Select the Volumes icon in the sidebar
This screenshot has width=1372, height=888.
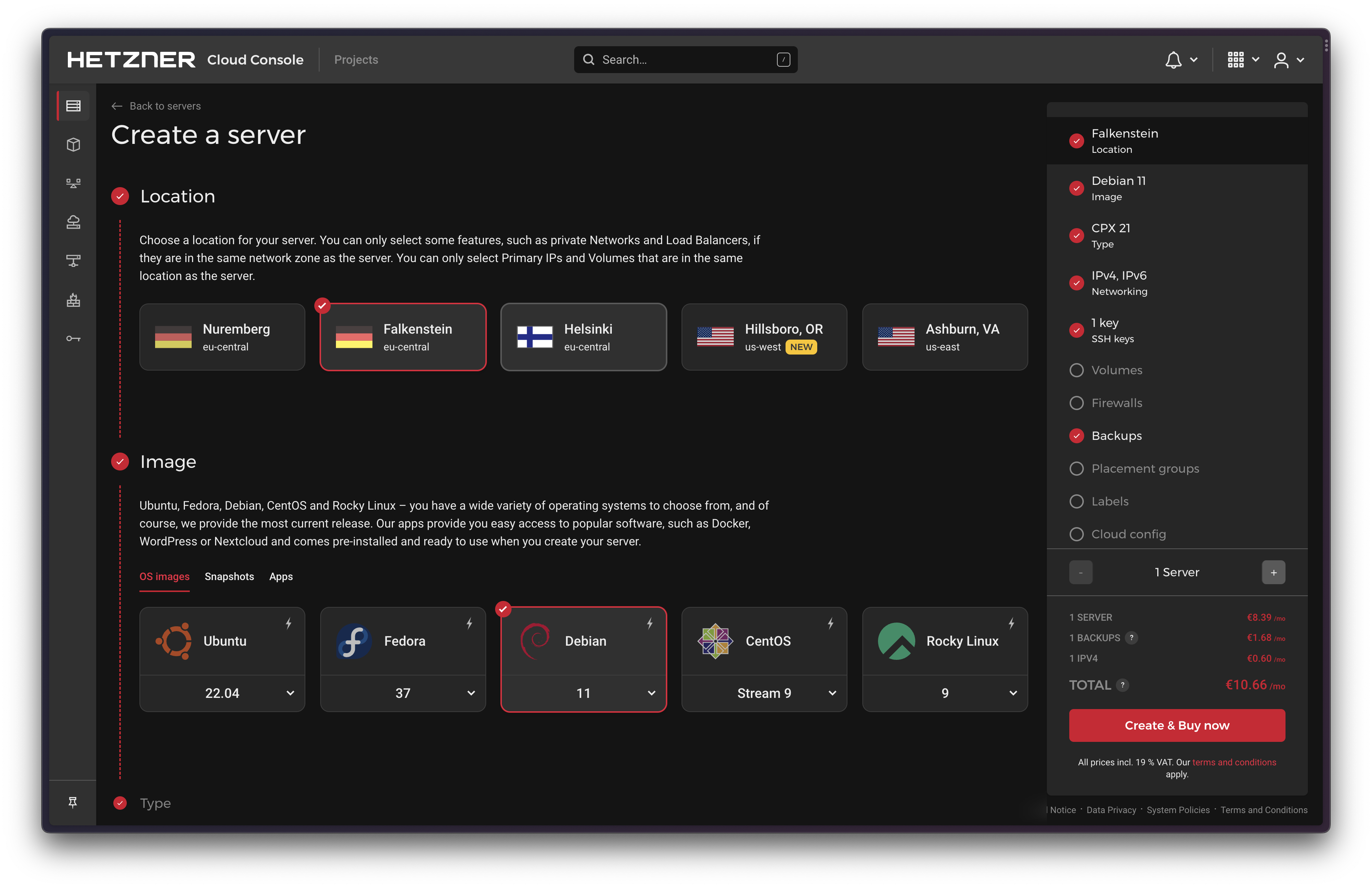pos(73,144)
